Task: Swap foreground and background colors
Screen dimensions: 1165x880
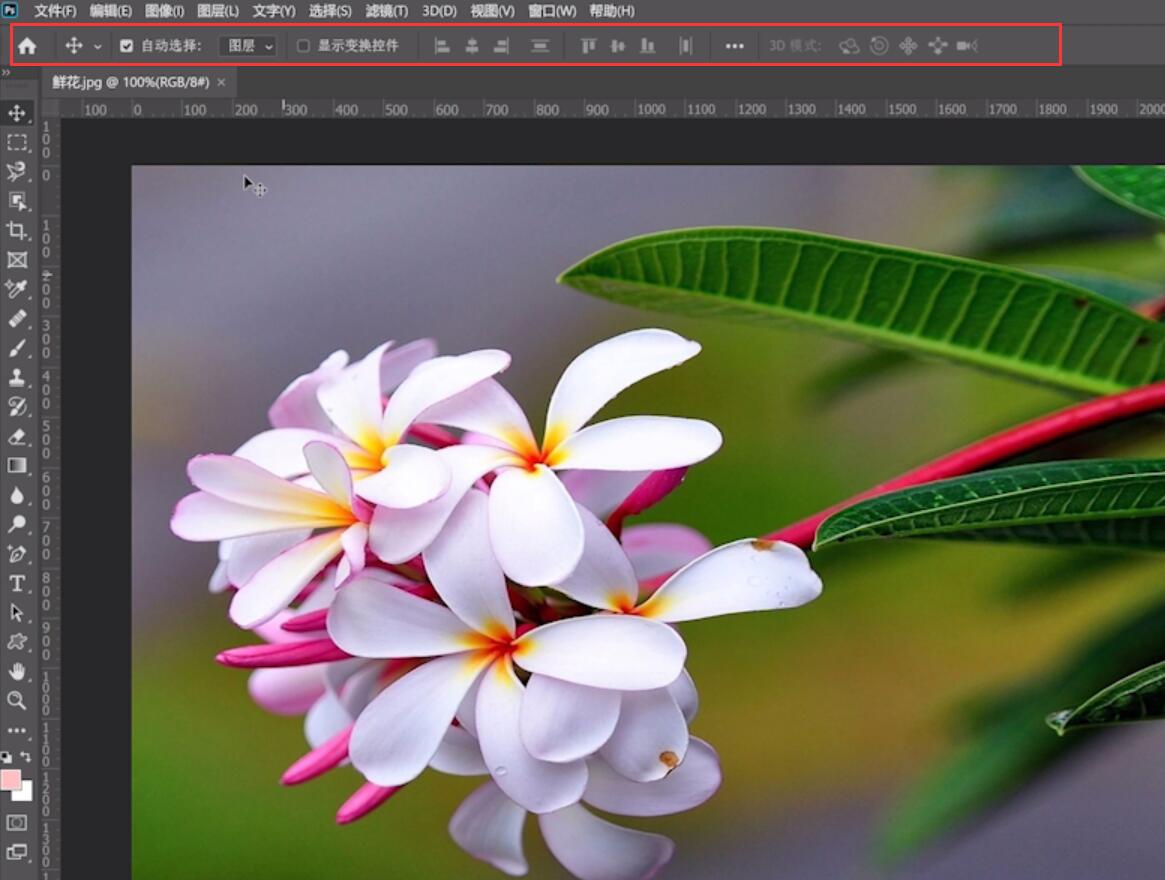Action: click(26, 757)
